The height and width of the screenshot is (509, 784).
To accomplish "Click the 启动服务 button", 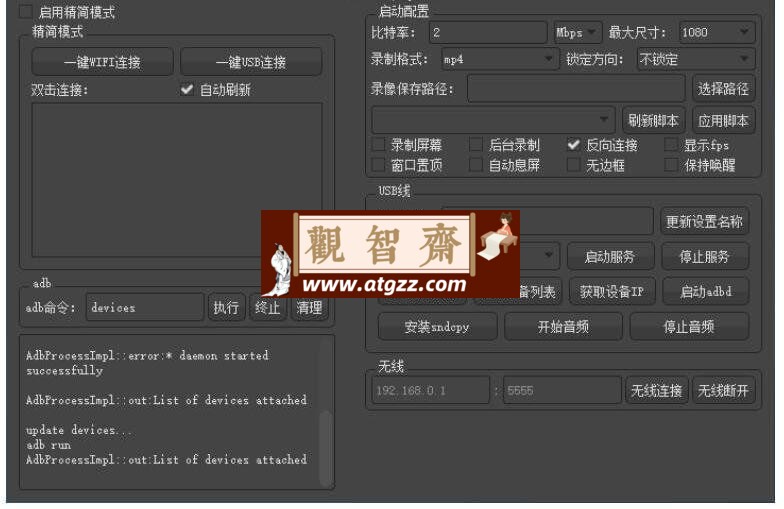I will click(610, 257).
